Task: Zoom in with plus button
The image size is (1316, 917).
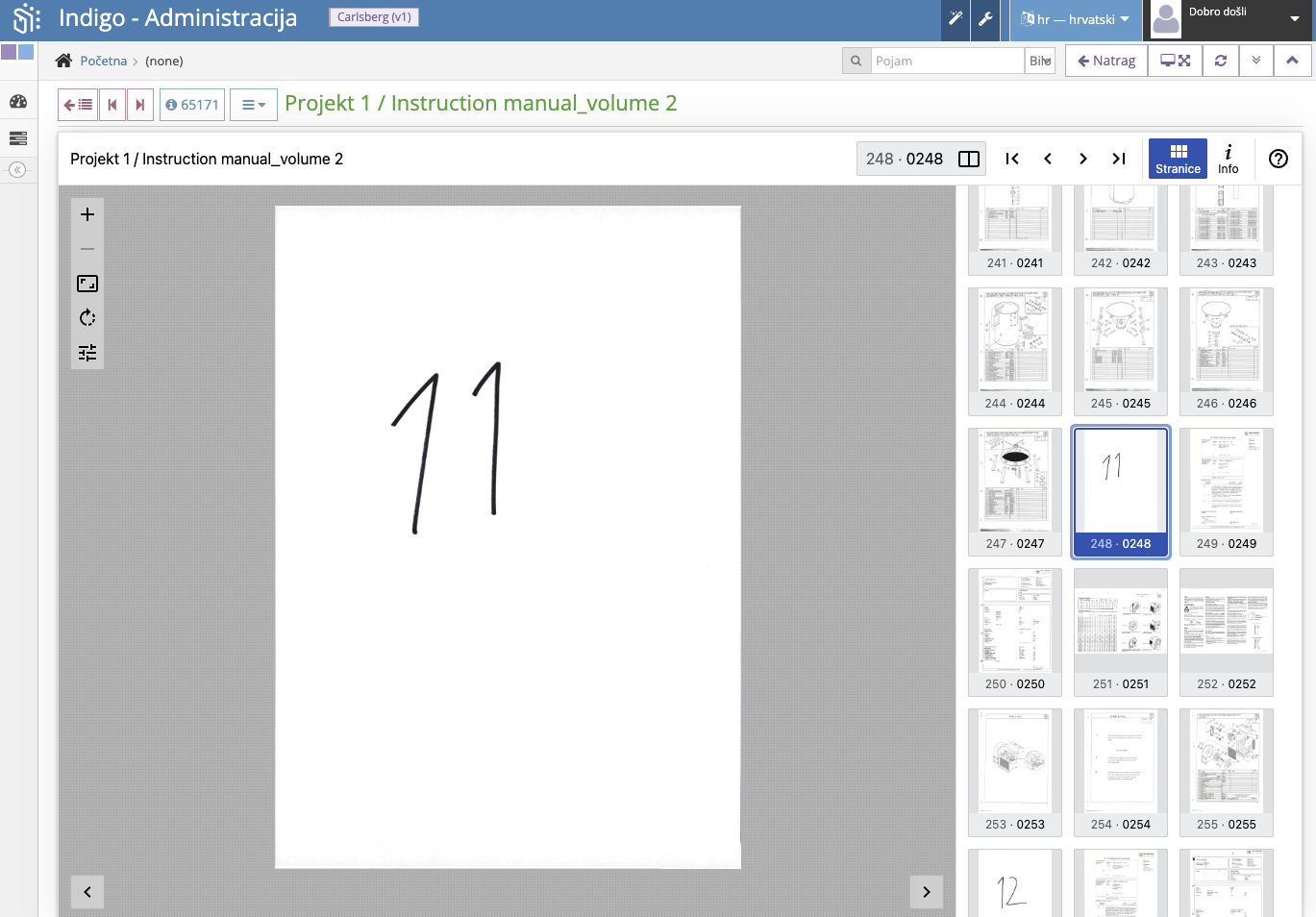Action: coord(87,214)
